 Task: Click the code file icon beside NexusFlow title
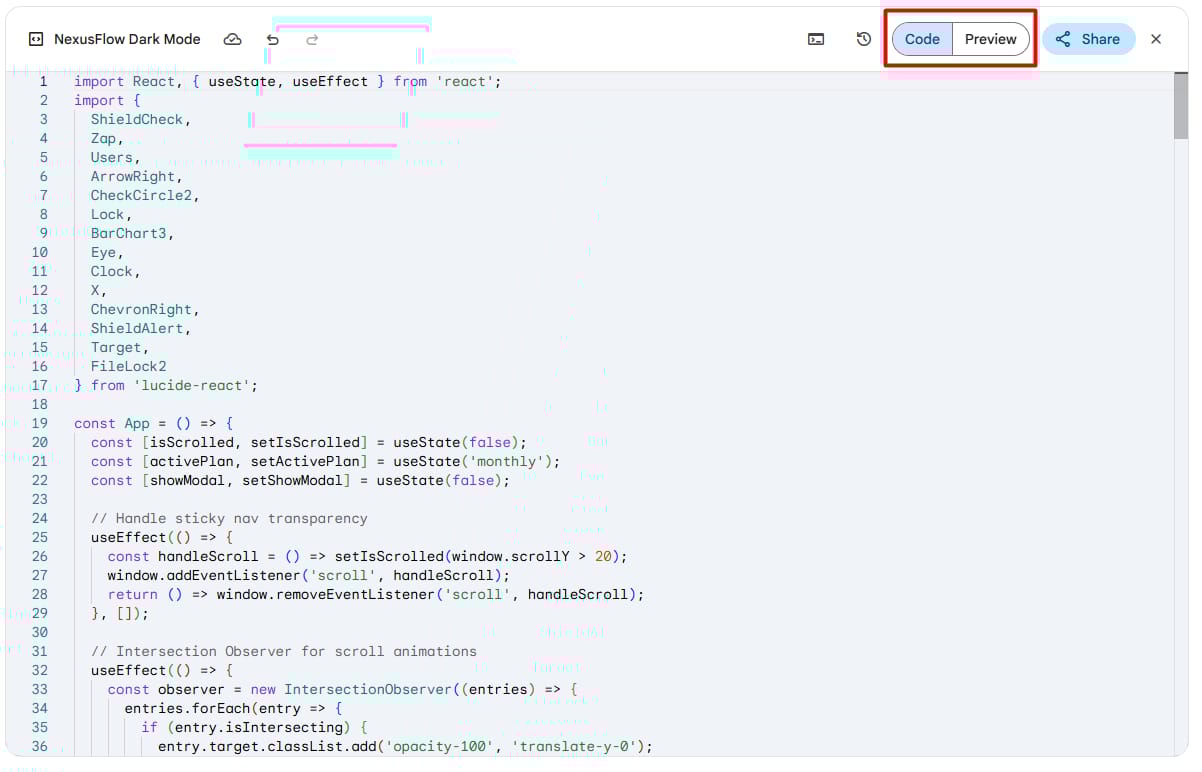click(36, 39)
